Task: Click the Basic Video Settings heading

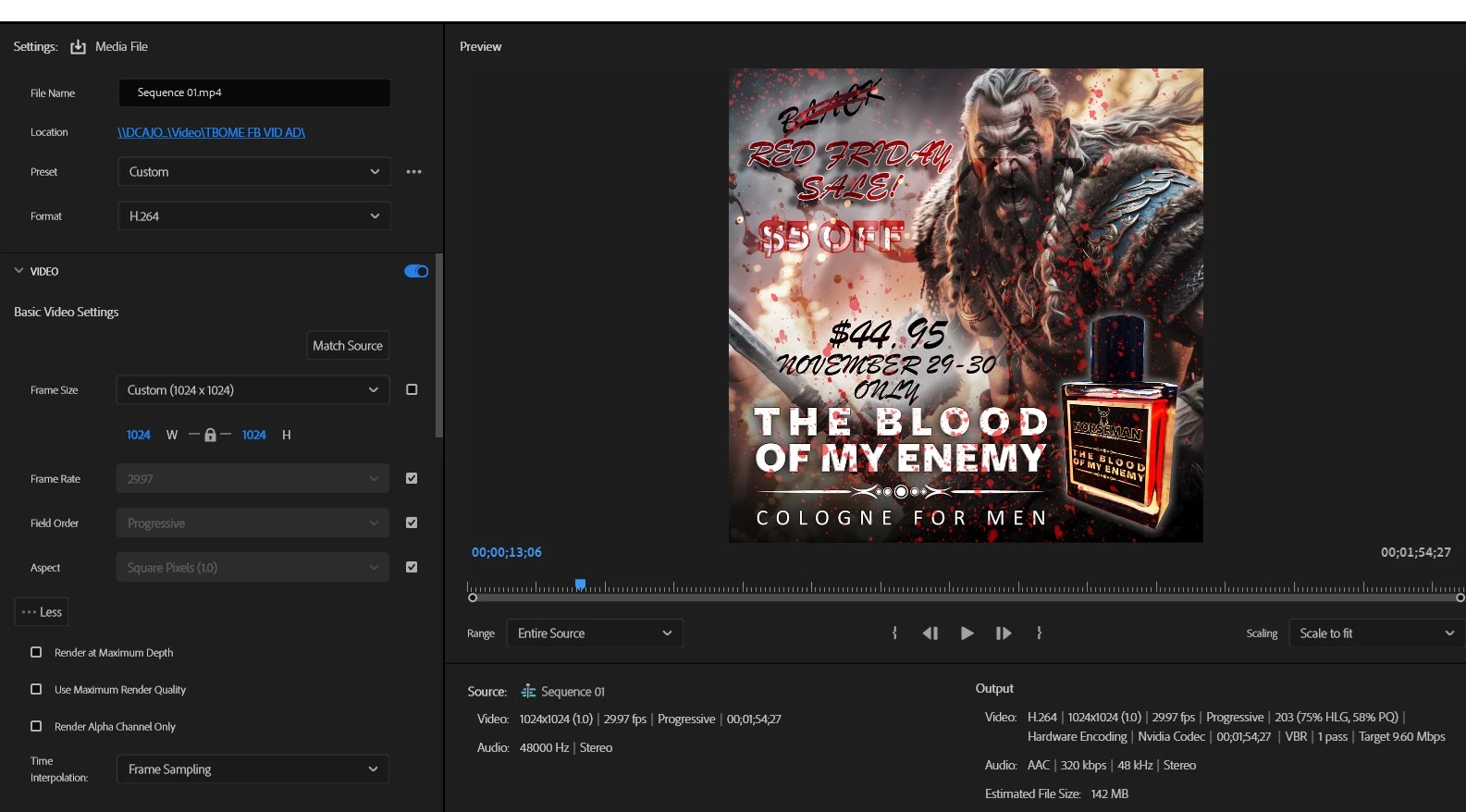Action: pyautogui.click(x=67, y=313)
